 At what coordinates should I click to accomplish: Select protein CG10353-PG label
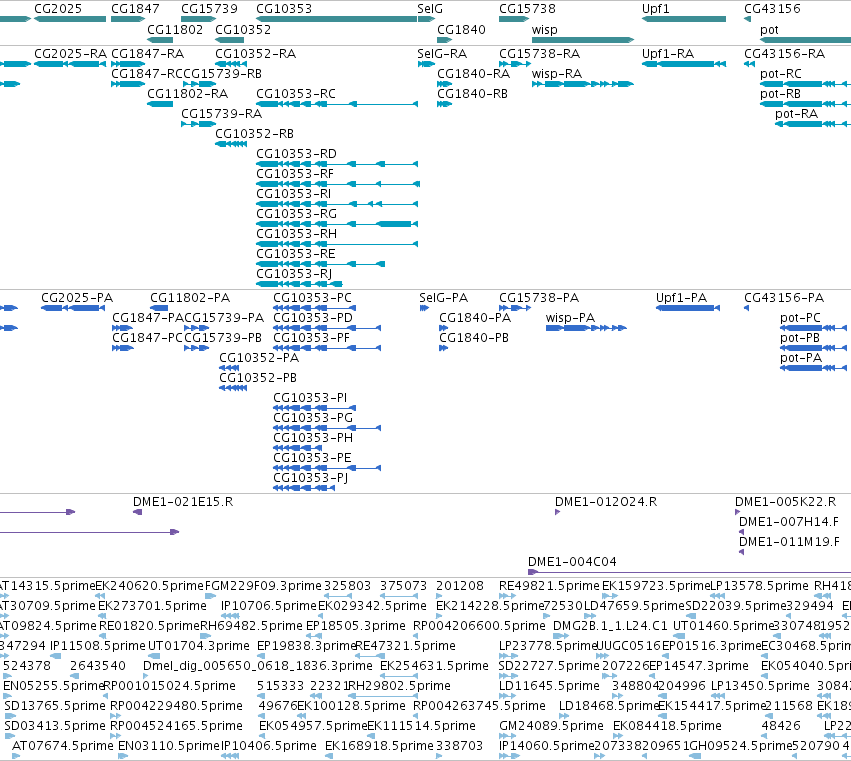coord(313,418)
